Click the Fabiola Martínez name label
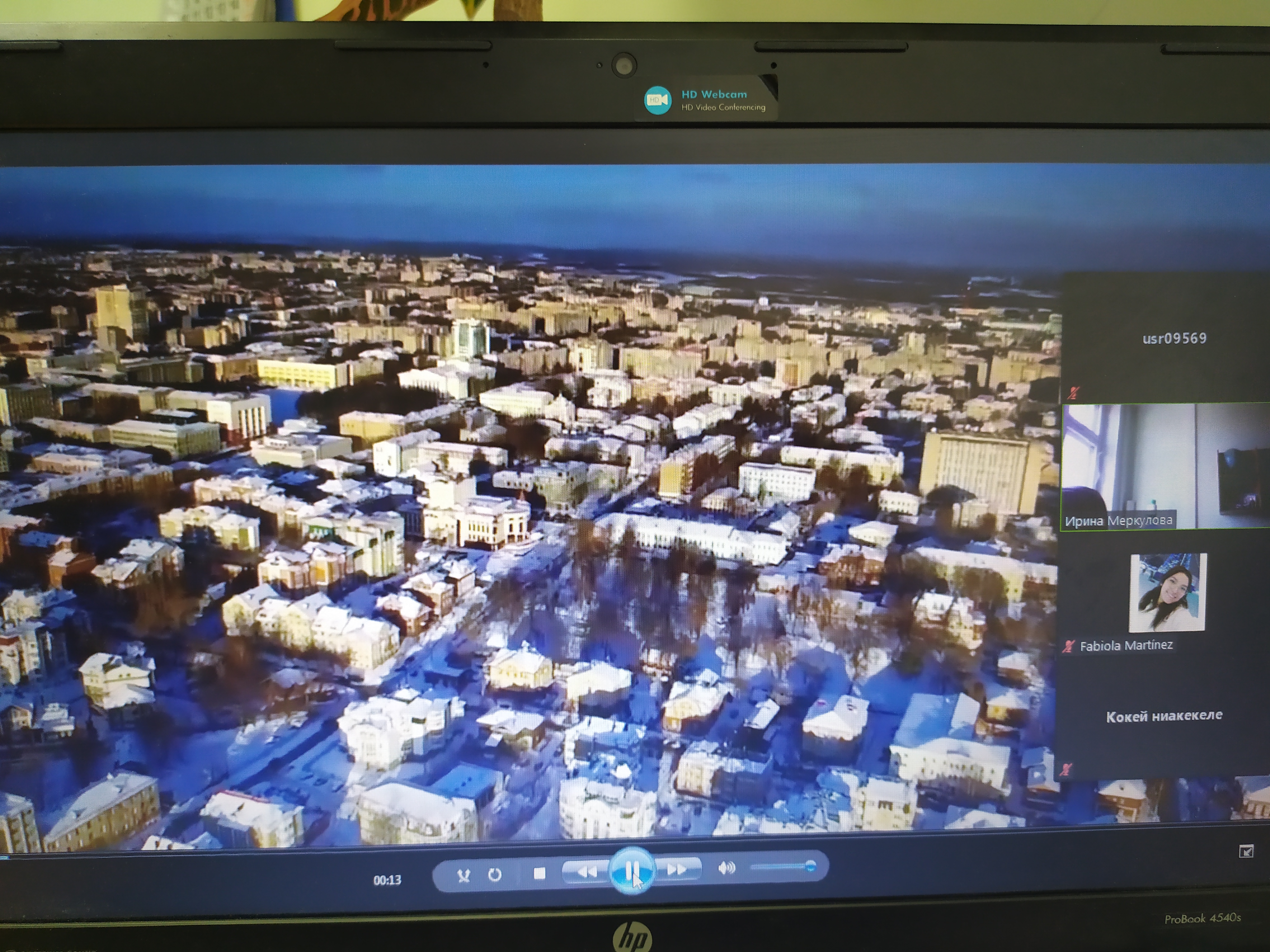This screenshot has height=952, width=1270. [x=1126, y=645]
